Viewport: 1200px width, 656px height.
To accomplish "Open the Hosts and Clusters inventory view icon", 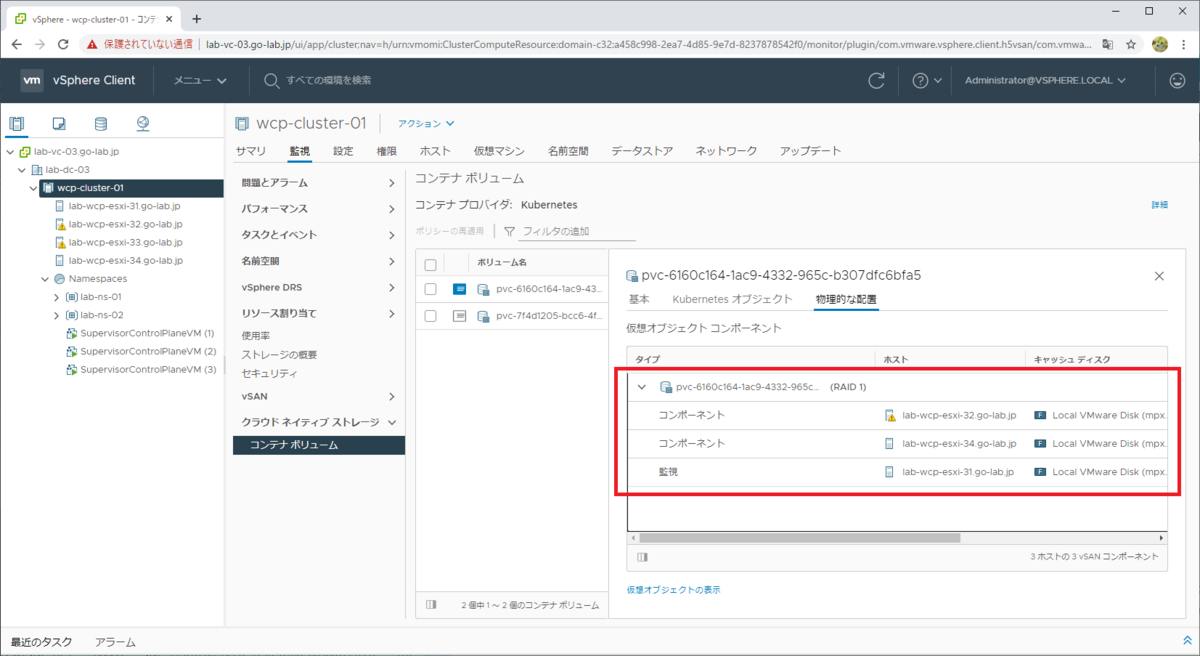I will 17,124.
